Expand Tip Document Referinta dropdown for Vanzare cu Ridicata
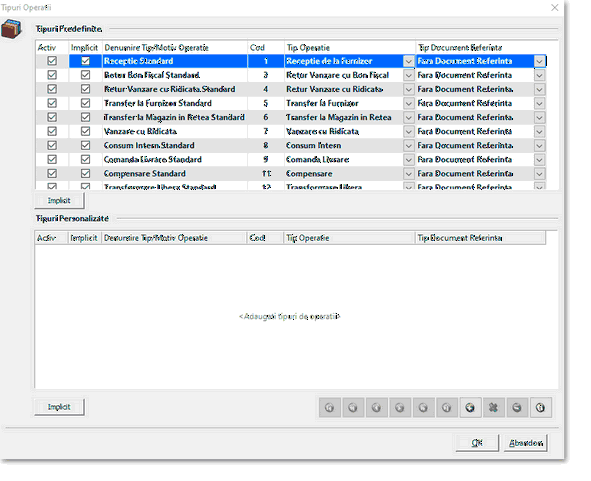591x481 pixels. (540, 132)
